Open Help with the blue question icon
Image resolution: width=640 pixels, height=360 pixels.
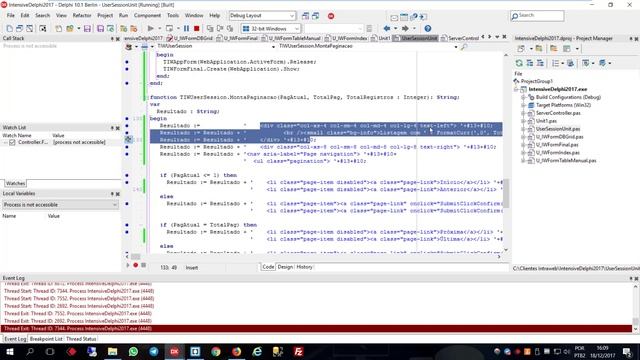(428, 29)
